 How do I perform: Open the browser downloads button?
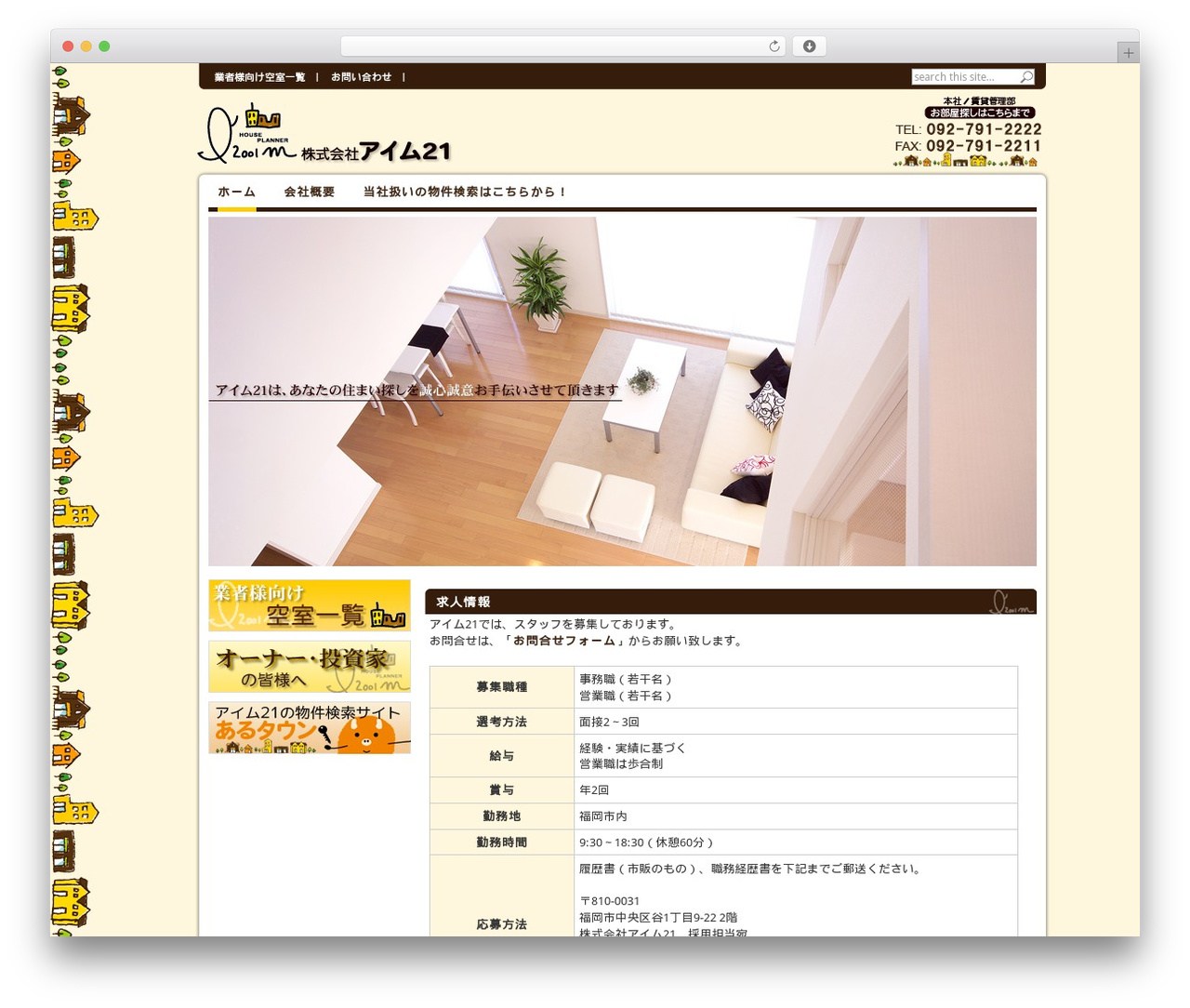809,46
